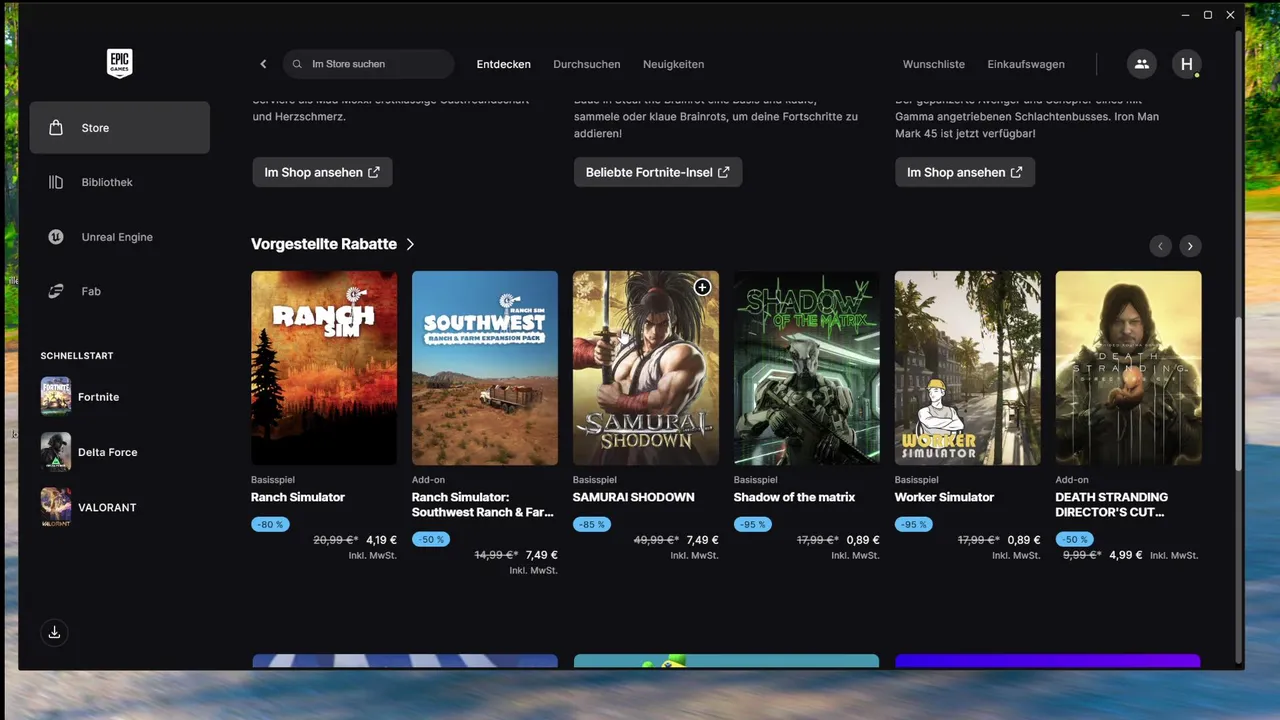Click the 4,19 € price
This screenshot has height=720, width=1280.
pyautogui.click(x=382, y=540)
